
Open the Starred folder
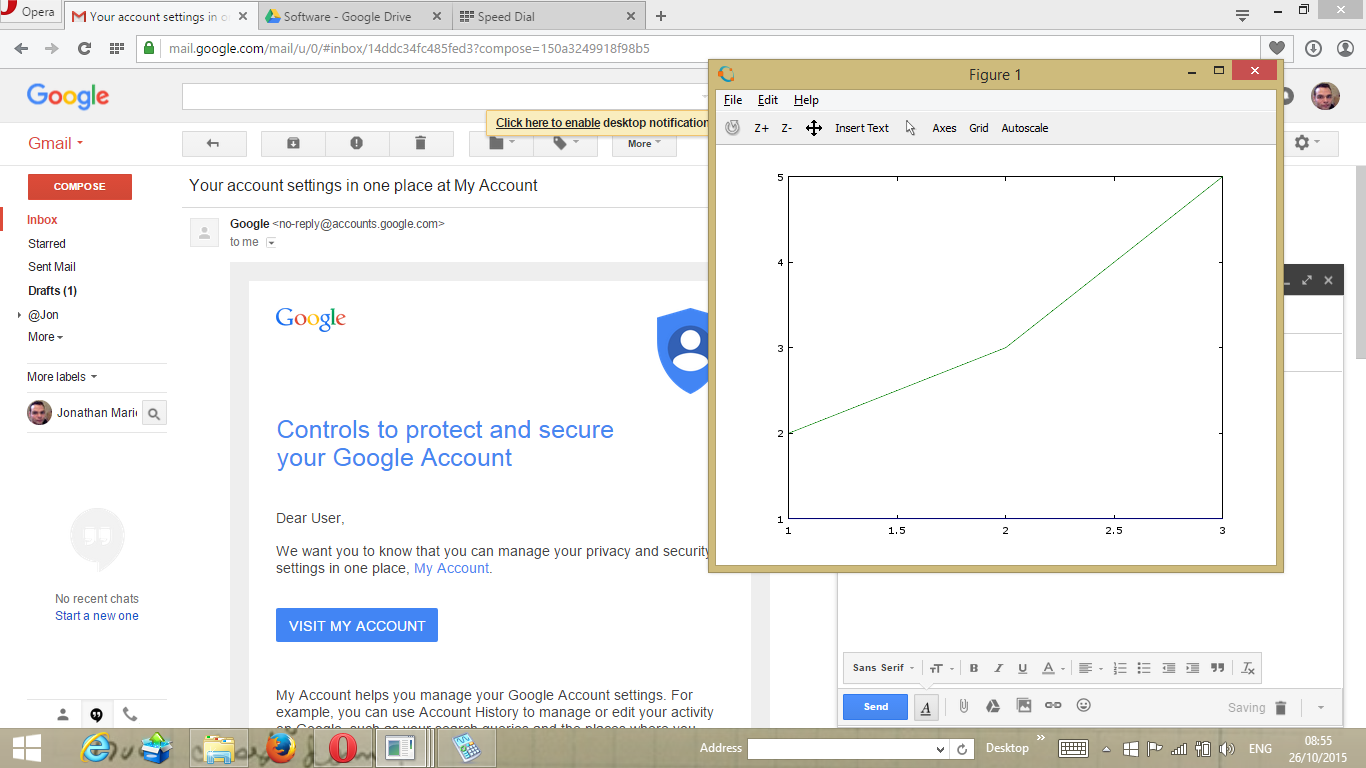pyautogui.click(x=47, y=244)
